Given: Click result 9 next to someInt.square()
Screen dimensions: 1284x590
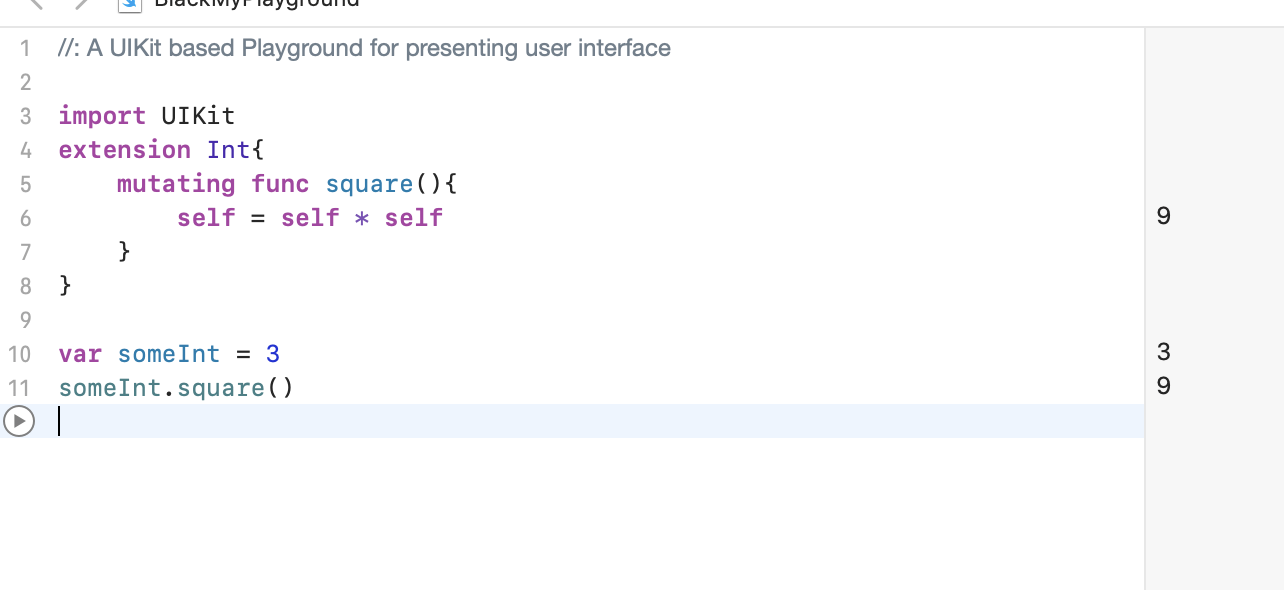Looking at the screenshot, I should [1163, 386].
